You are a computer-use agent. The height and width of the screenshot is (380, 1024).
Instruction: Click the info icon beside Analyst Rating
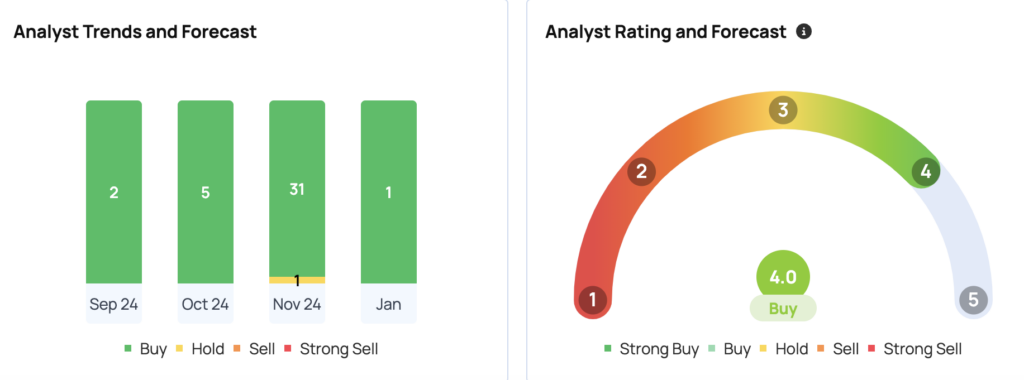804,31
